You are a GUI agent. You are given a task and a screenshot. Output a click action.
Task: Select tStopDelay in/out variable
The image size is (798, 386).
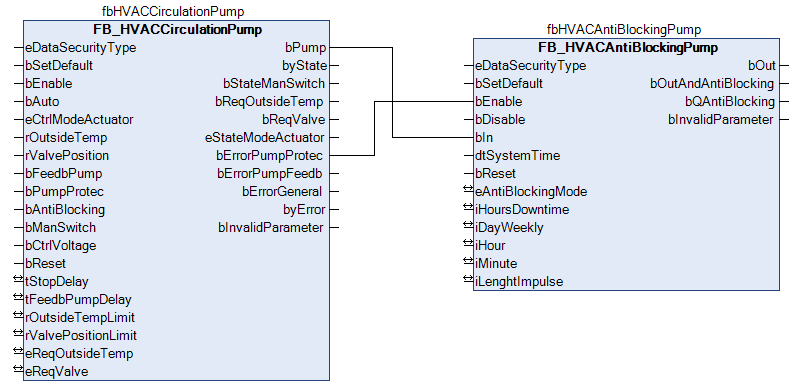point(57,282)
